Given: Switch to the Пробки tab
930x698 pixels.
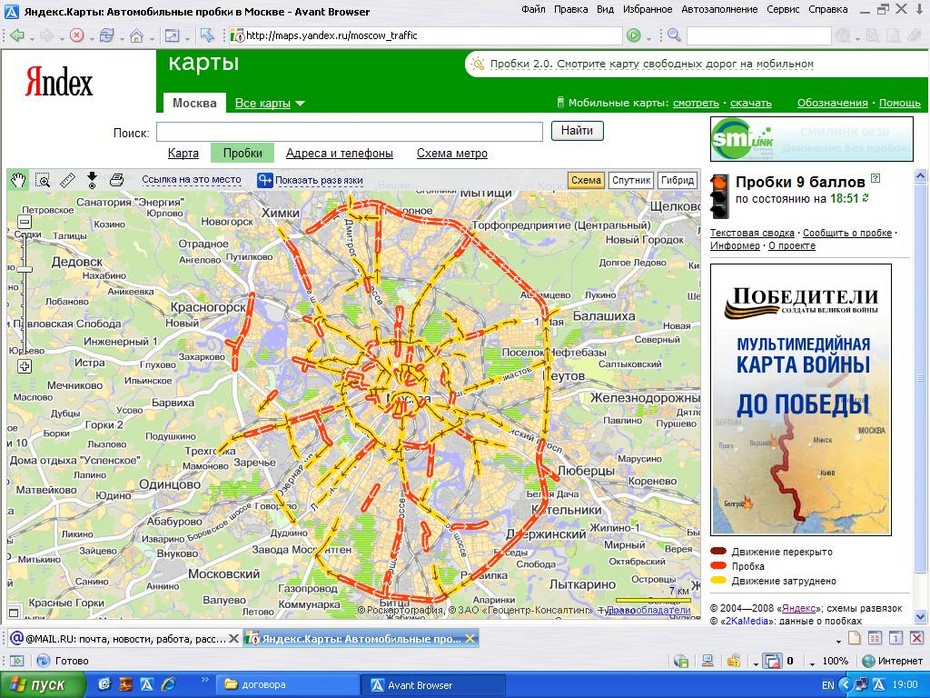Looking at the screenshot, I should (242, 153).
